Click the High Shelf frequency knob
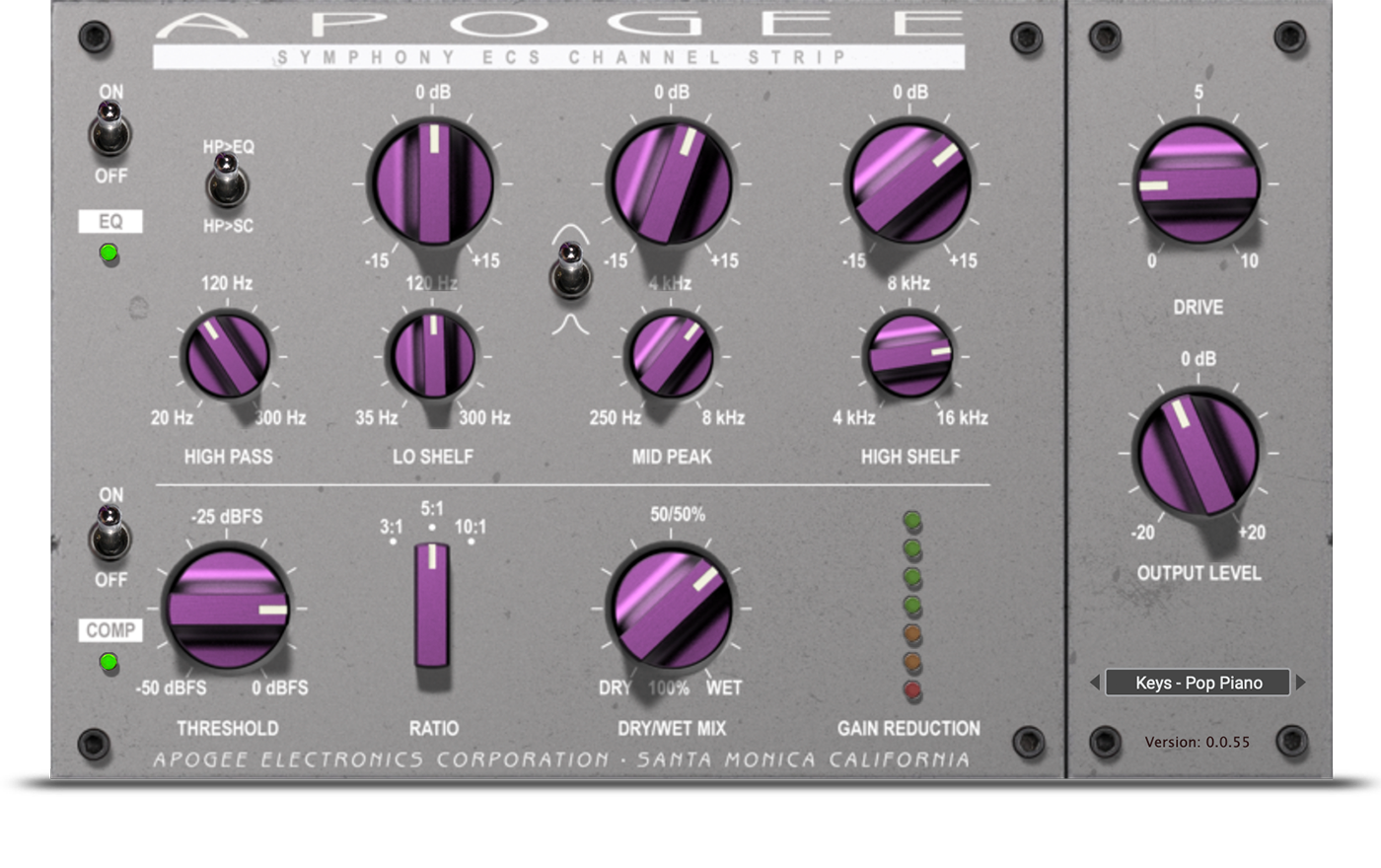The width and height of the screenshot is (1381, 868). 909,355
